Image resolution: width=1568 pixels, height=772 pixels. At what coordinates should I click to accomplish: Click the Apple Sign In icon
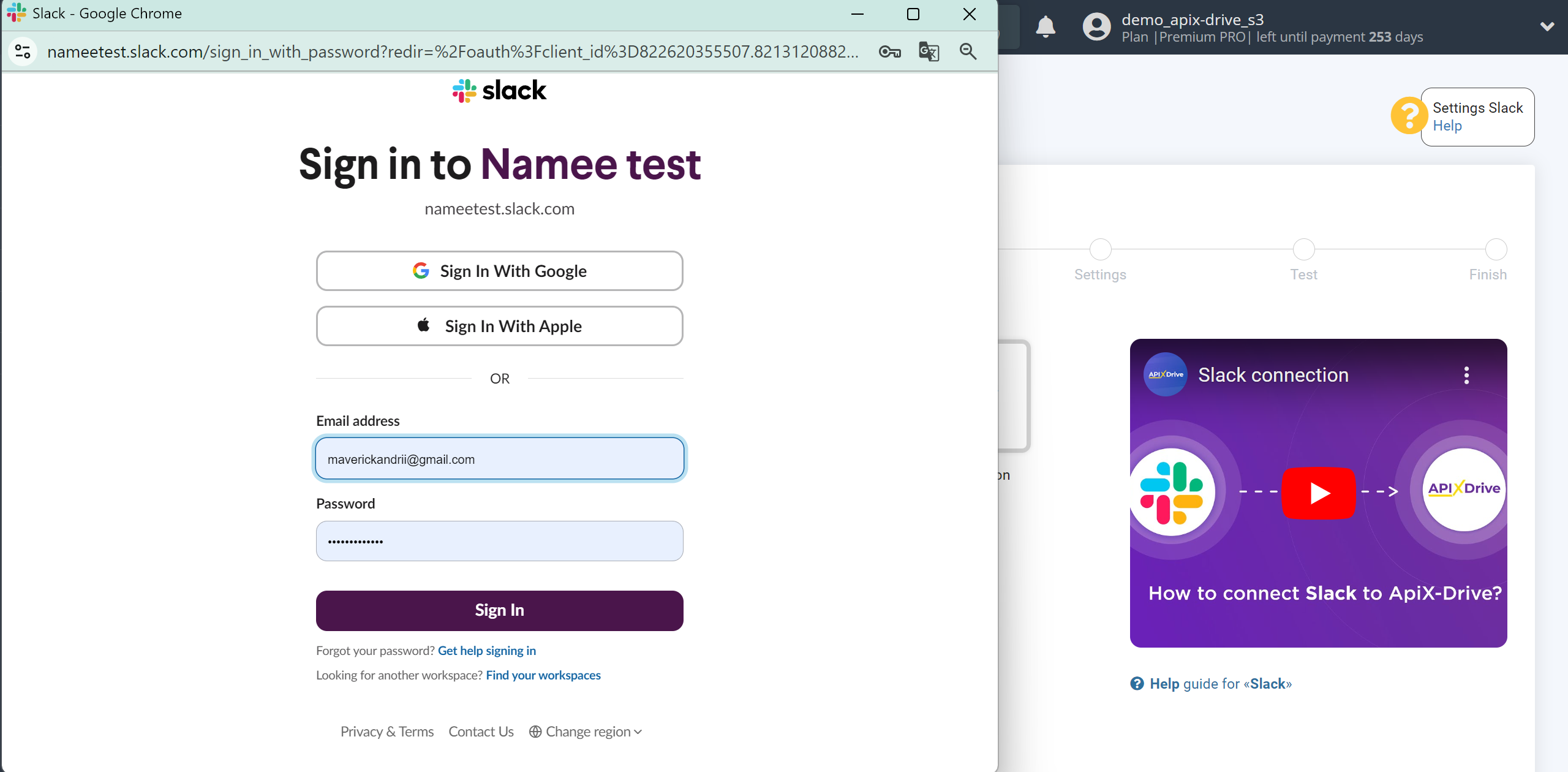424,325
